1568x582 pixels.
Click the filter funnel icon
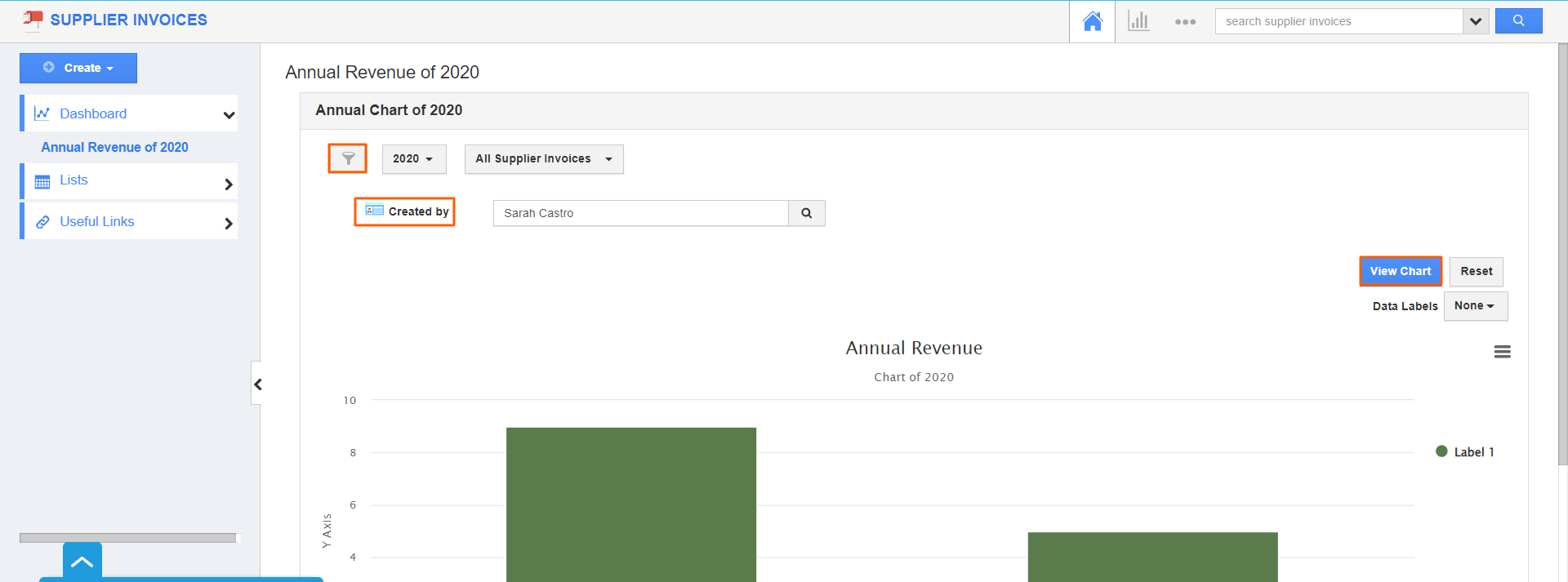point(348,158)
